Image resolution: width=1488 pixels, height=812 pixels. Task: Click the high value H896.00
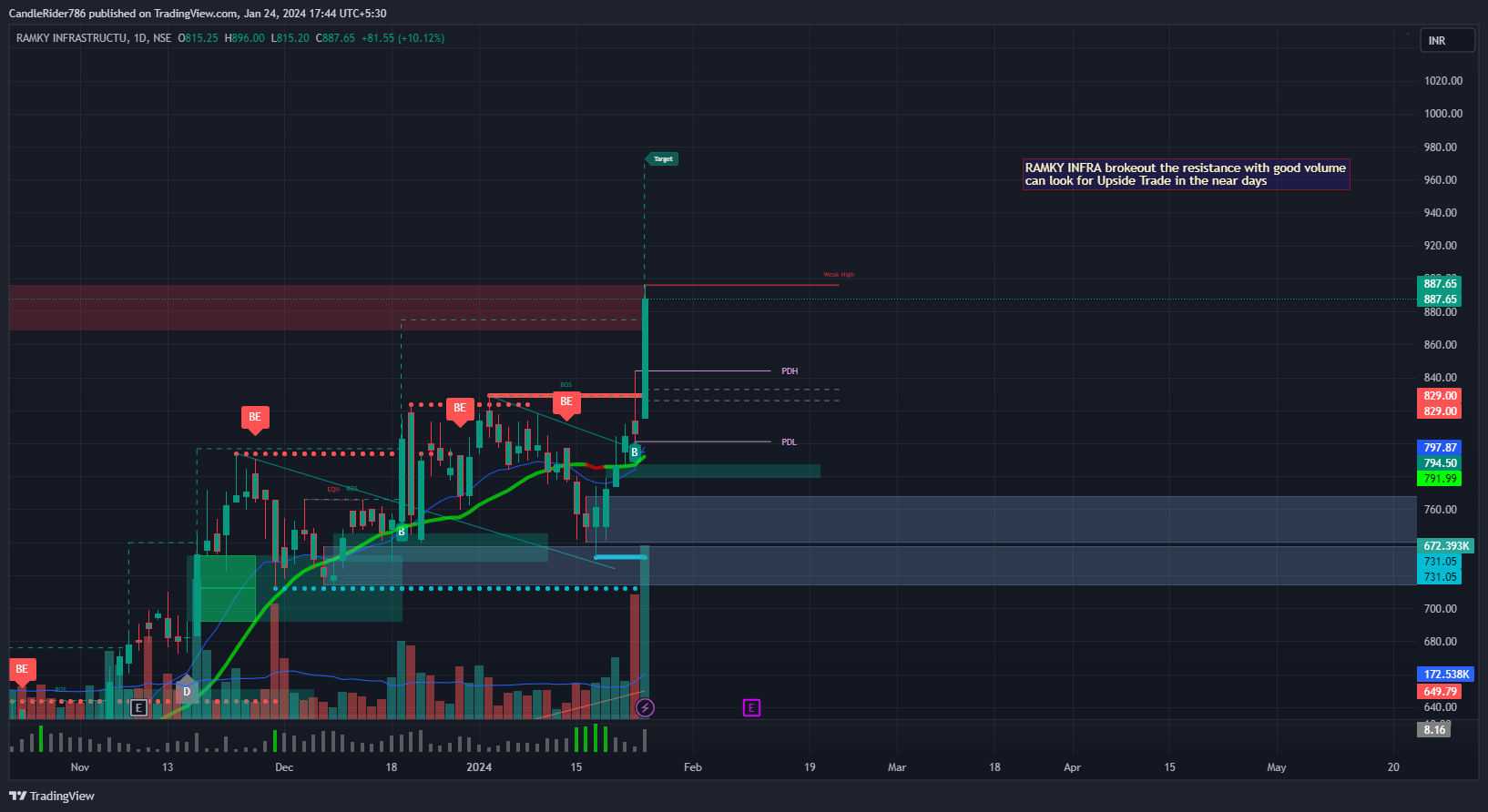[245, 38]
